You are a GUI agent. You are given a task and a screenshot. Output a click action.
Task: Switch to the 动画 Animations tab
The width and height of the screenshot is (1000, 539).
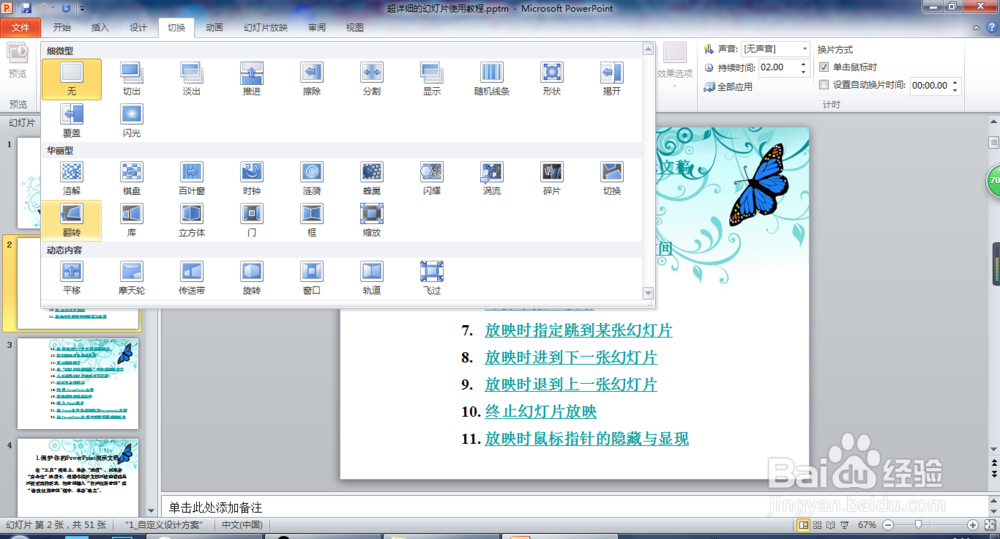(215, 27)
